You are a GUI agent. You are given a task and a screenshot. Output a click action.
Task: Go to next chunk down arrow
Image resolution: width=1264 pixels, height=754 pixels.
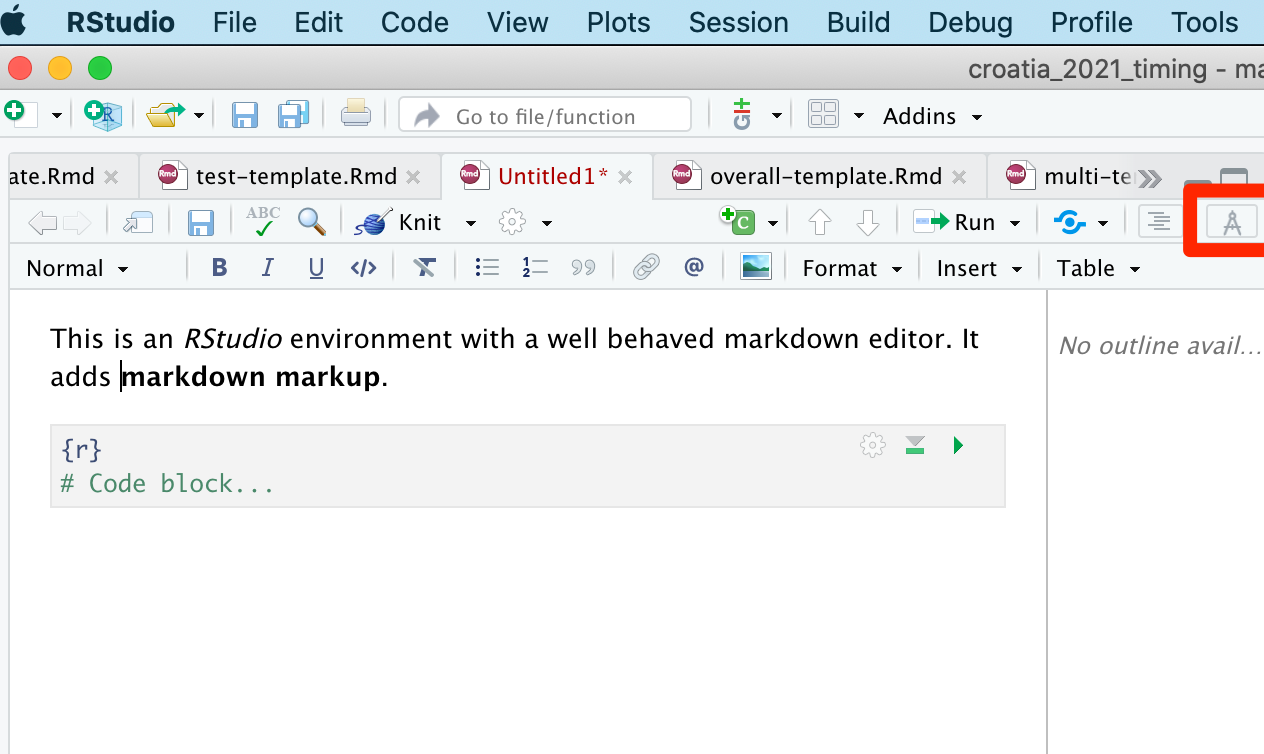click(868, 222)
